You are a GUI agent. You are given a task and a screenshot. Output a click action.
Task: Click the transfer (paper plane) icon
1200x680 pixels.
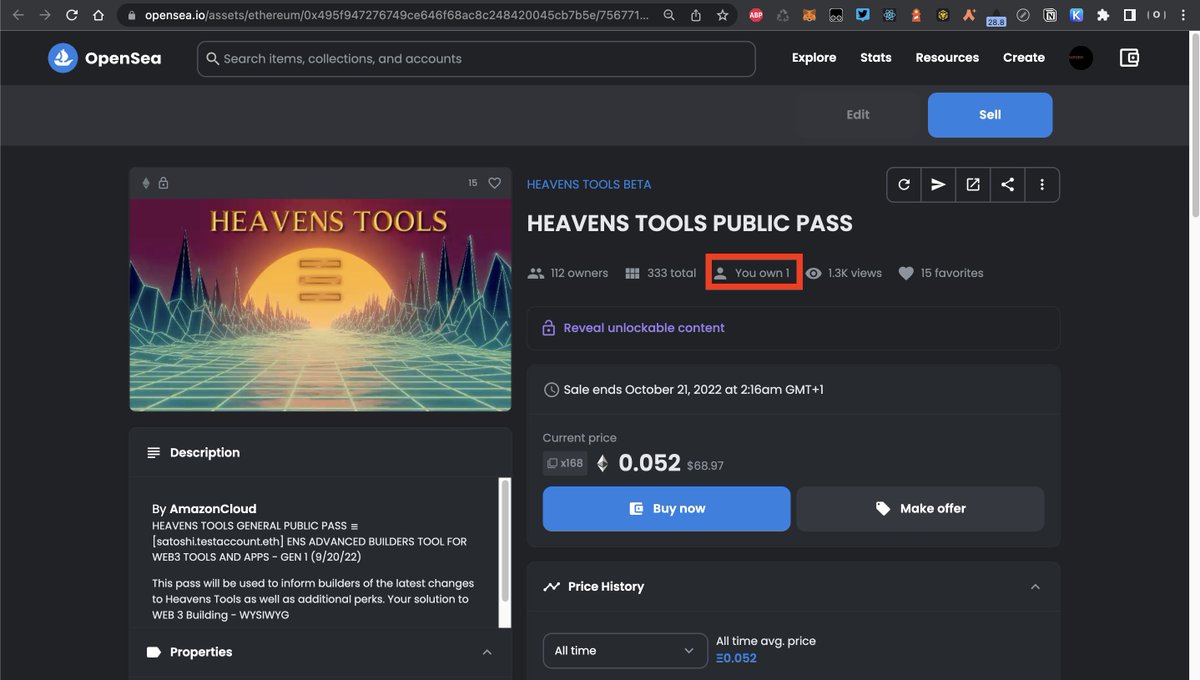pos(938,184)
